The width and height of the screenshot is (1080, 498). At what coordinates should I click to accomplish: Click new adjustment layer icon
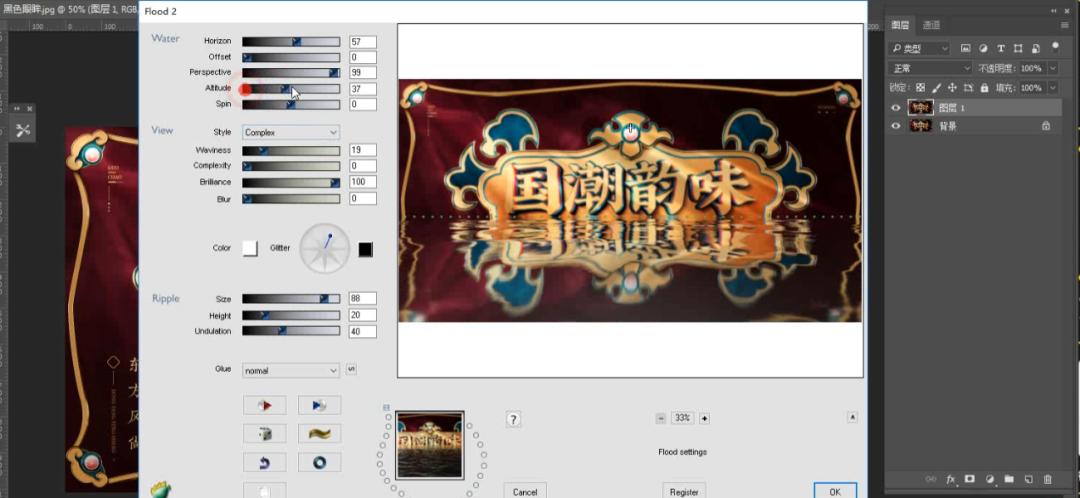coord(990,479)
